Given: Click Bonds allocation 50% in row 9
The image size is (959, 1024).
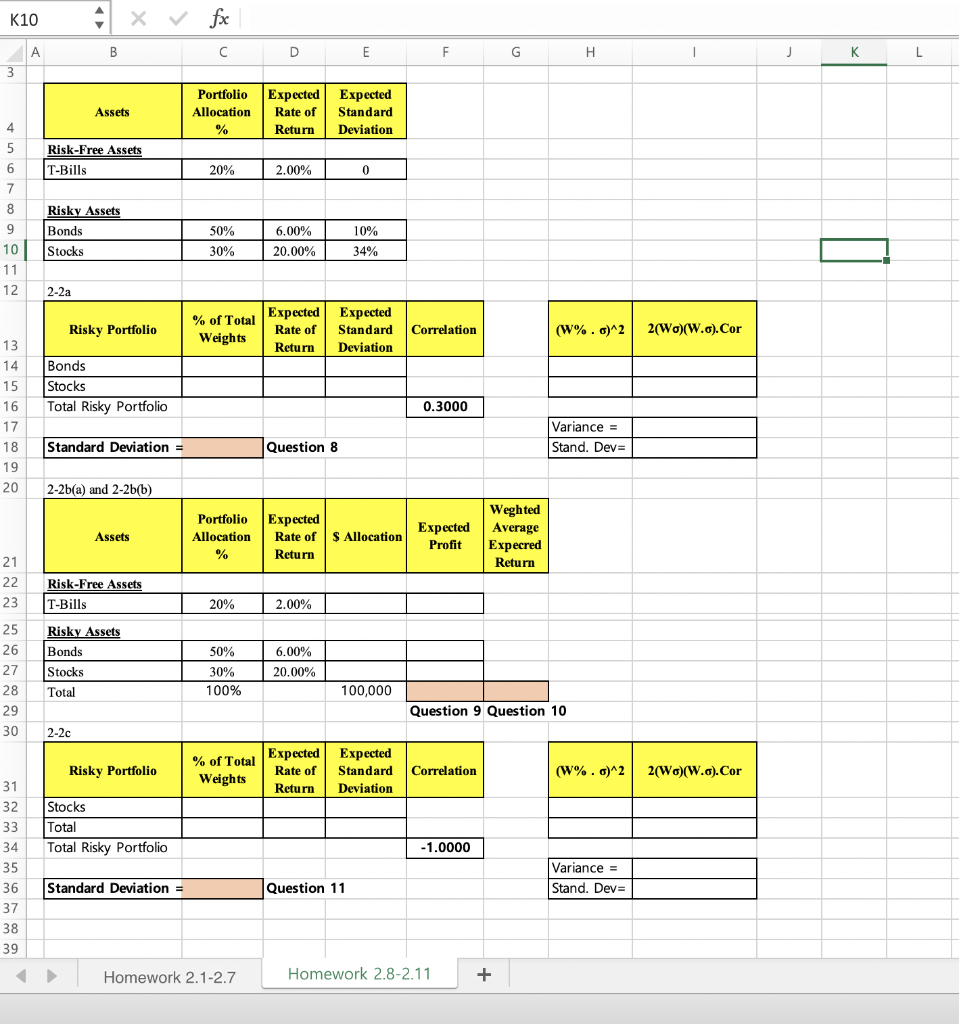Looking at the screenshot, I should (222, 231).
